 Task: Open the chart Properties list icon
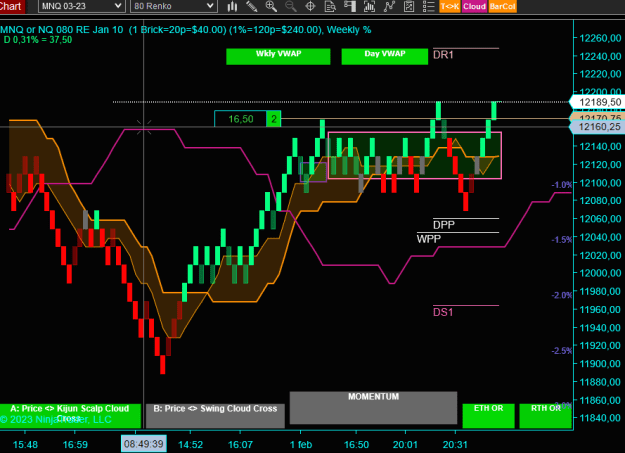point(428,6)
